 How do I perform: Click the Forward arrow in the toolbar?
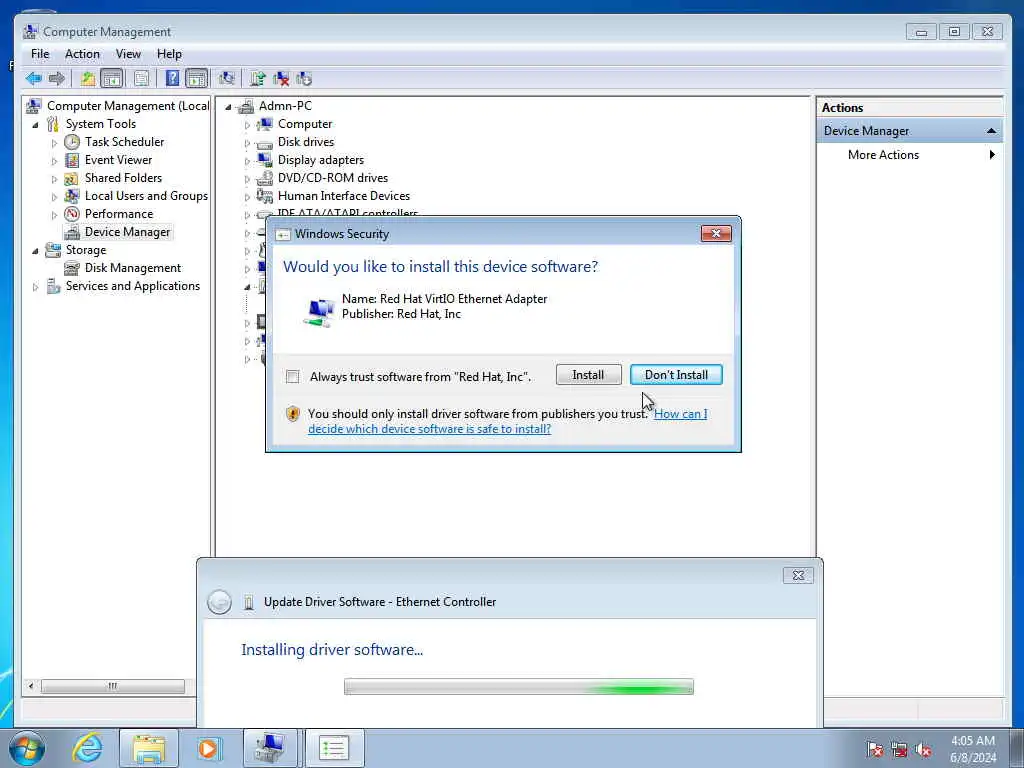(x=57, y=79)
